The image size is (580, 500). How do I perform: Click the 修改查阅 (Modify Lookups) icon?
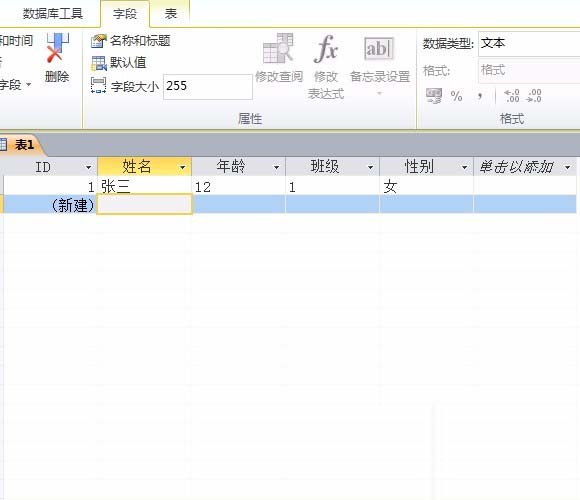coord(278,48)
